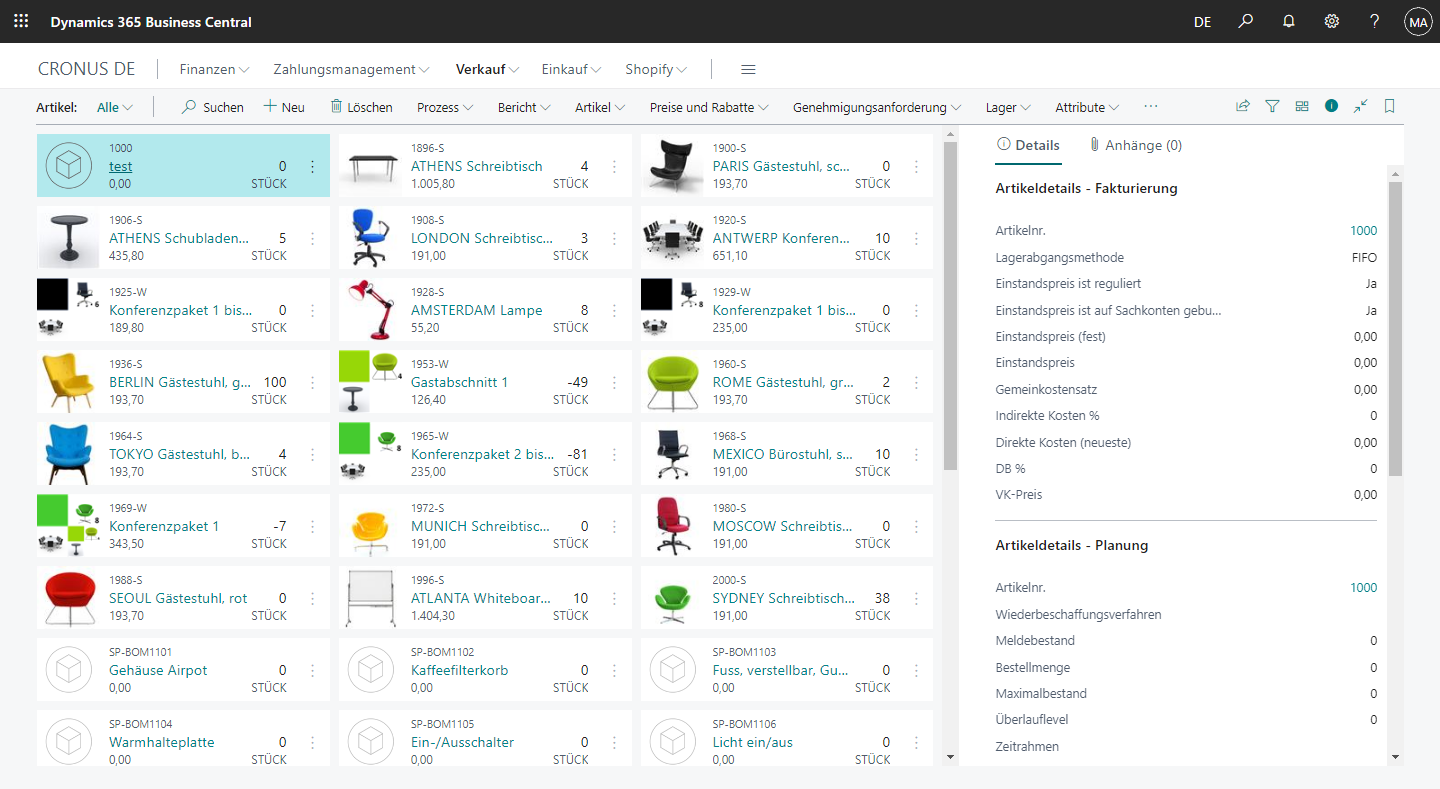Open the Gehäuse Airpot item link

pyautogui.click(x=158, y=671)
